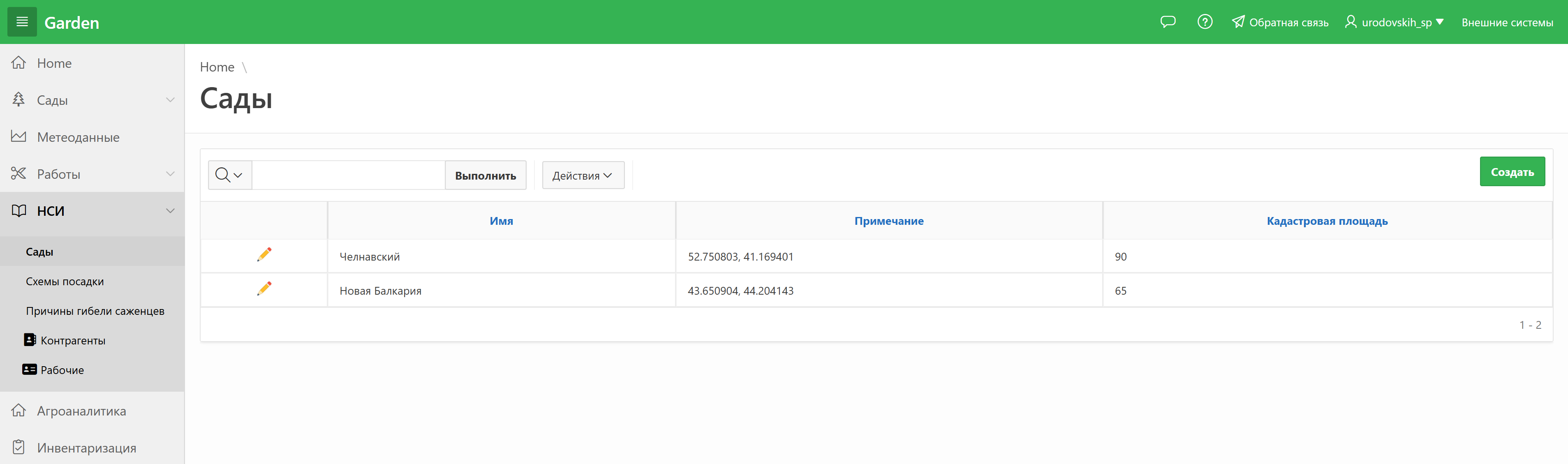Open the comments speech bubble icon
Viewport: 1568px width, 464px height.
[x=1168, y=22]
